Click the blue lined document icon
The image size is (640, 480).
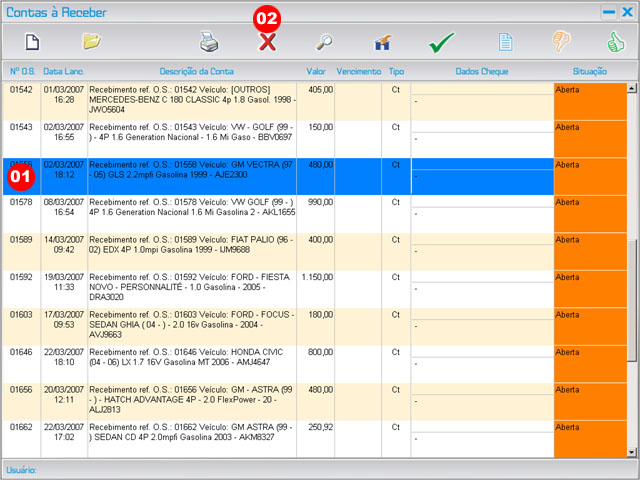coord(506,42)
